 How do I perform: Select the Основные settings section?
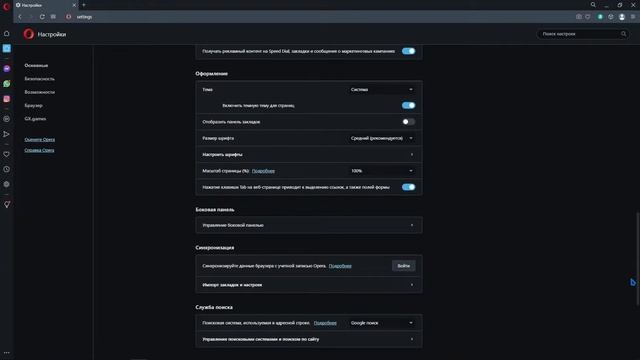click(x=36, y=65)
